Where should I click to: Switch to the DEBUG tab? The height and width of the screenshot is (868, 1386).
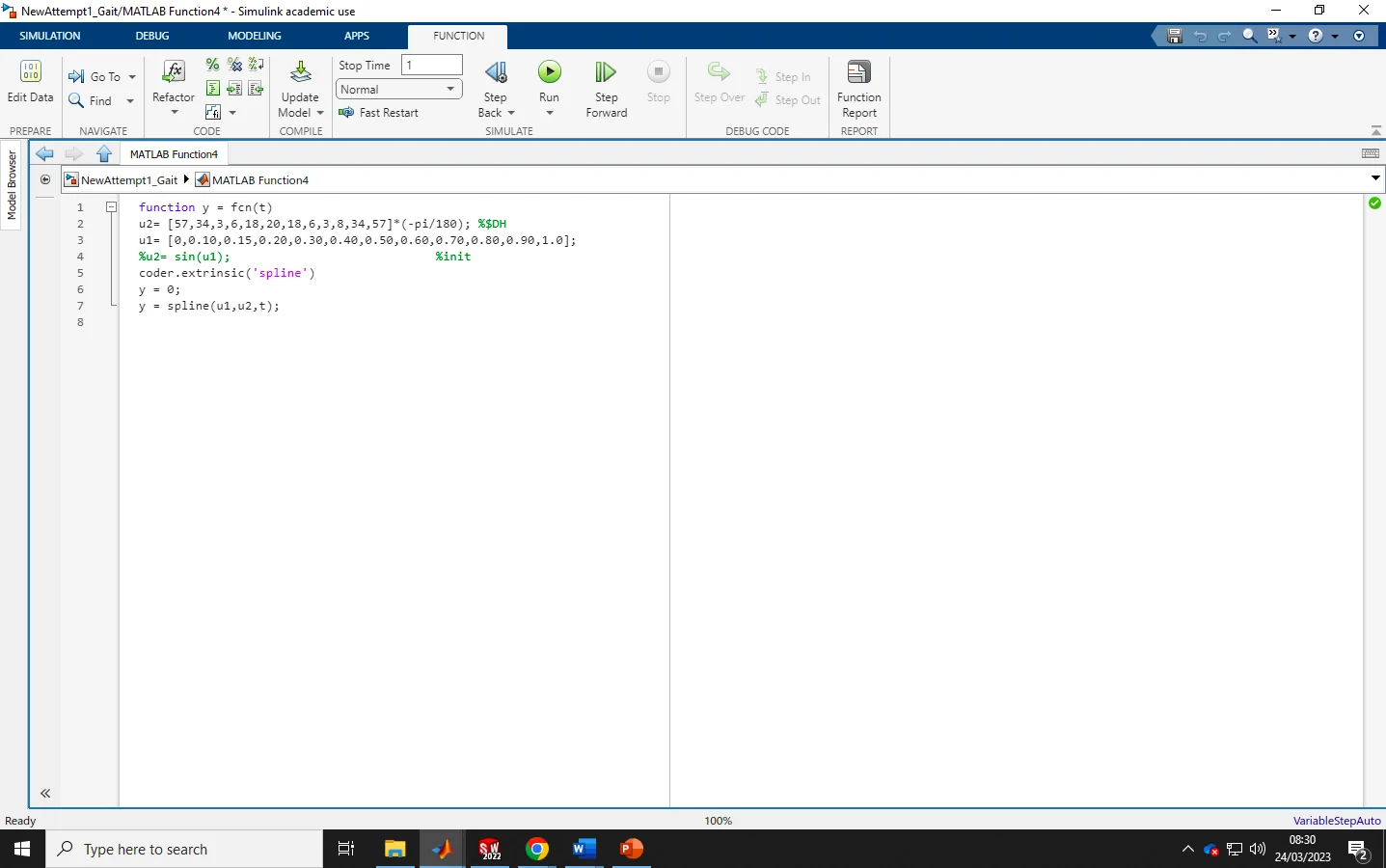point(152,36)
